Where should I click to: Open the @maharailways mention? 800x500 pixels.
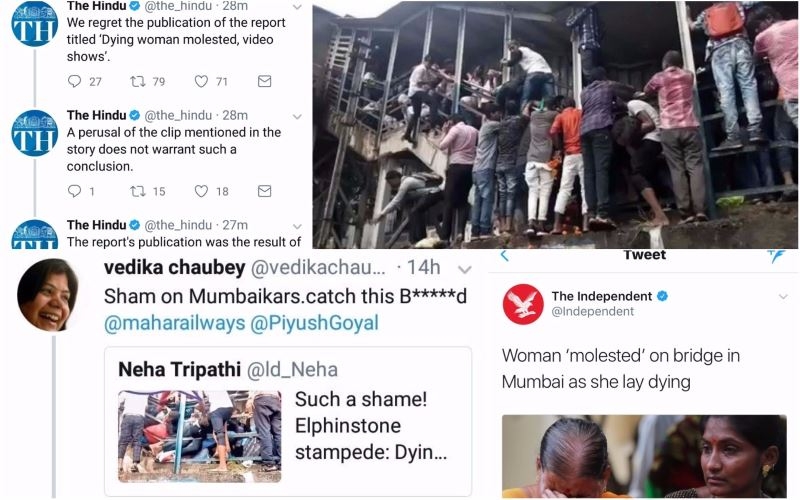click(174, 323)
